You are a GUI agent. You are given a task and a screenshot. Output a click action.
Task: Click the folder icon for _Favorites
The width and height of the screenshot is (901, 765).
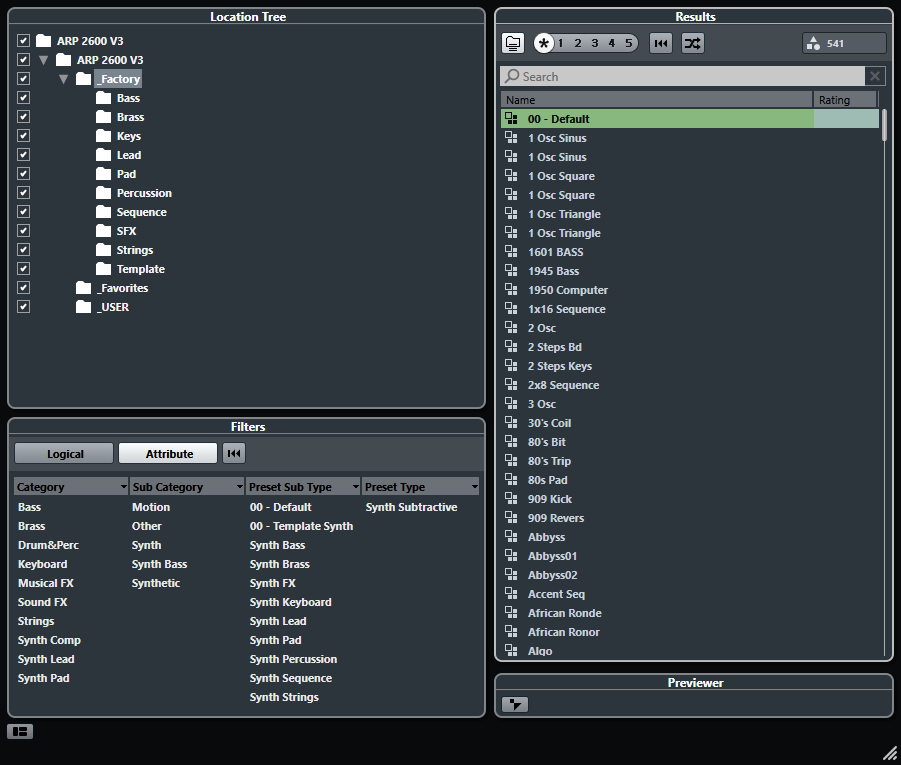click(x=83, y=287)
